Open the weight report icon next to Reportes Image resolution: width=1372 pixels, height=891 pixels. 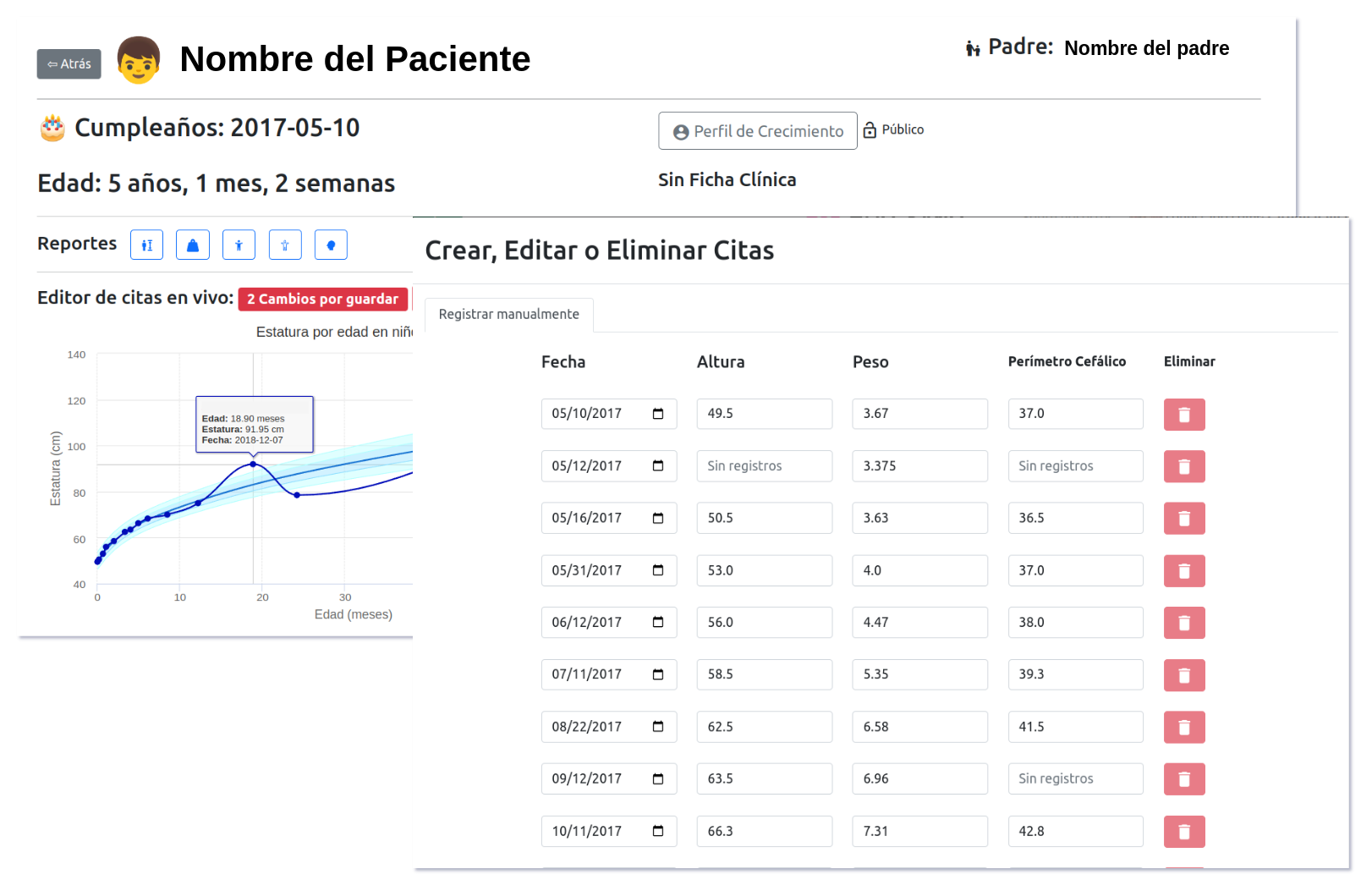click(192, 245)
